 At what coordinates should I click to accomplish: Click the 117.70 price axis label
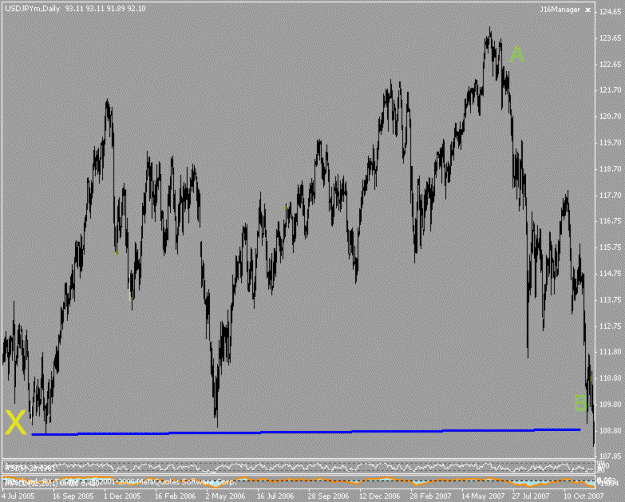click(610, 195)
